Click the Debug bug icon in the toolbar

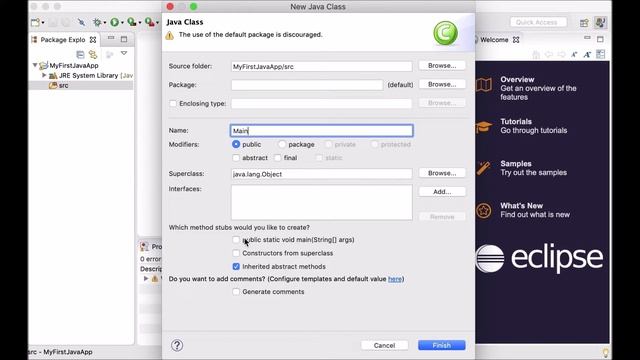pyautogui.click(x=97, y=22)
